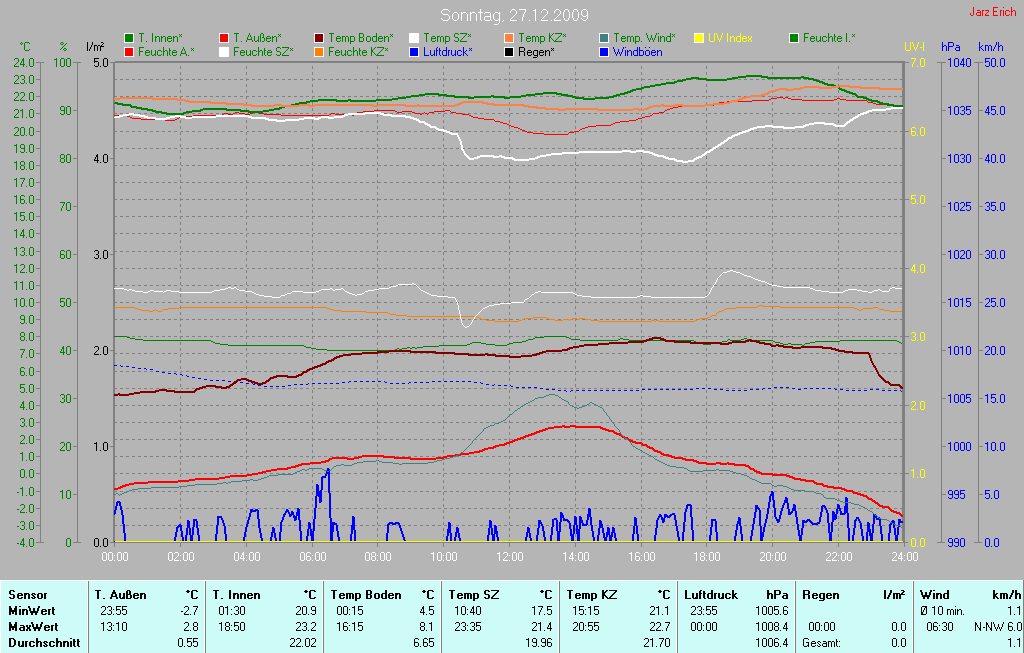The height and width of the screenshot is (653, 1024).
Task: Click the black Regen legend square
Action: pyautogui.click(x=509, y=52)
